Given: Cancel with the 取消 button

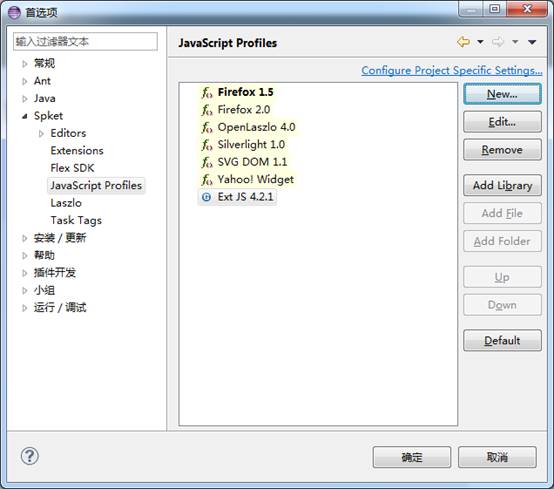Looking at the screenshot, I should click(x=497, y=457).
